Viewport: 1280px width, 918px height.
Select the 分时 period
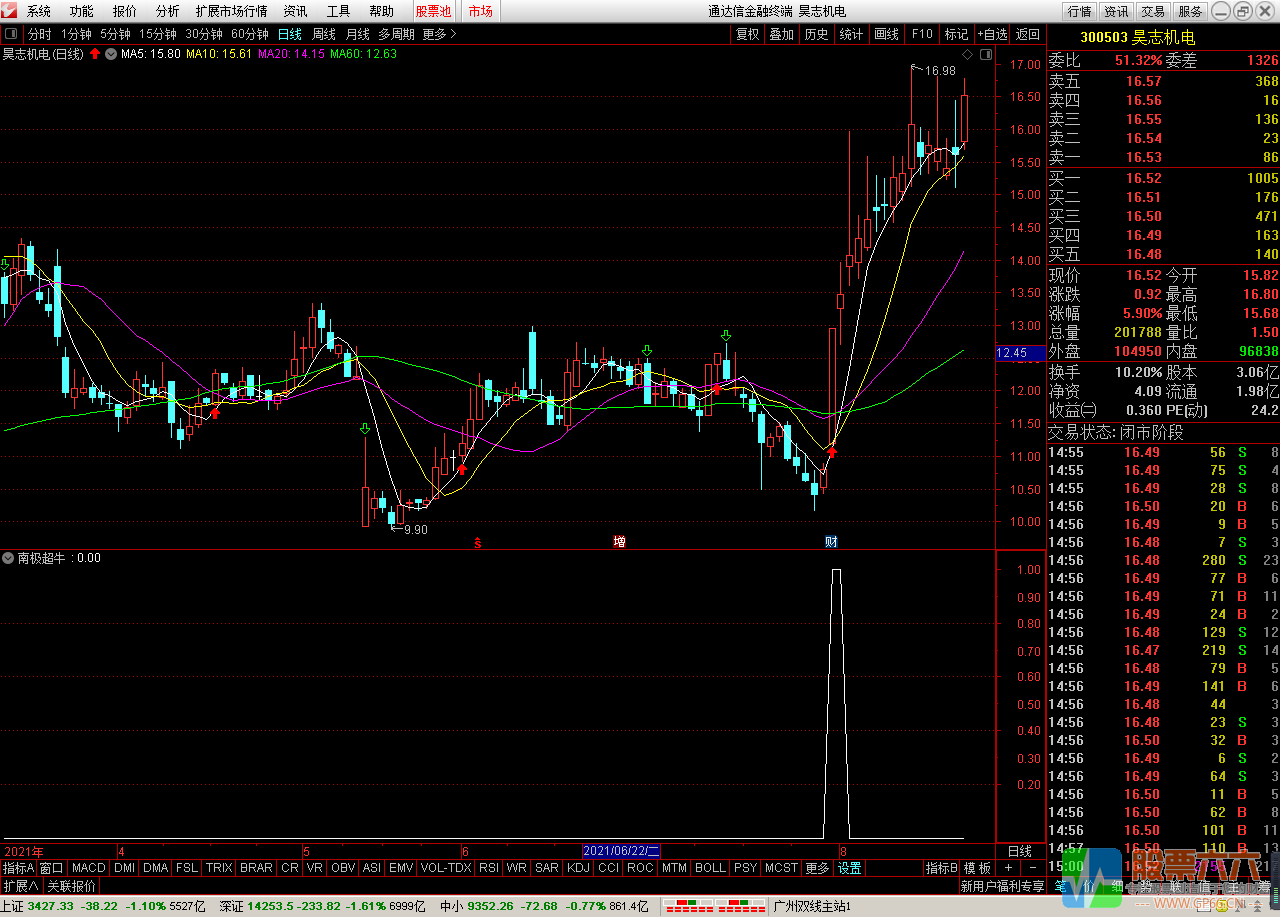click(x=39, y=34)
